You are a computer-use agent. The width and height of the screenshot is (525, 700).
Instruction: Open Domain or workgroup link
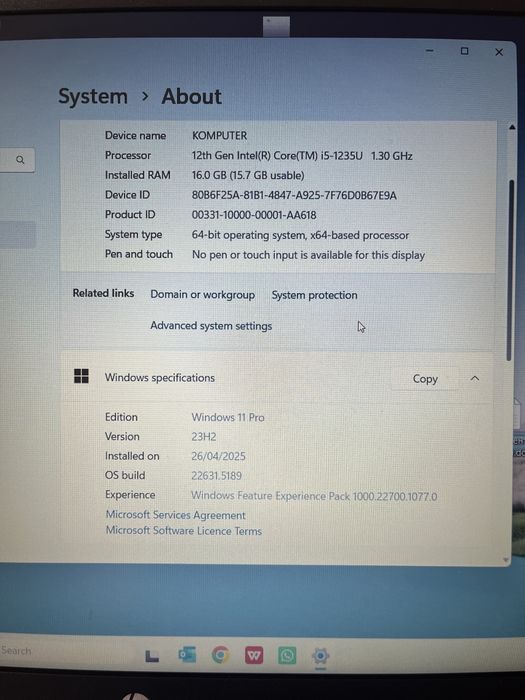(202, 295)
